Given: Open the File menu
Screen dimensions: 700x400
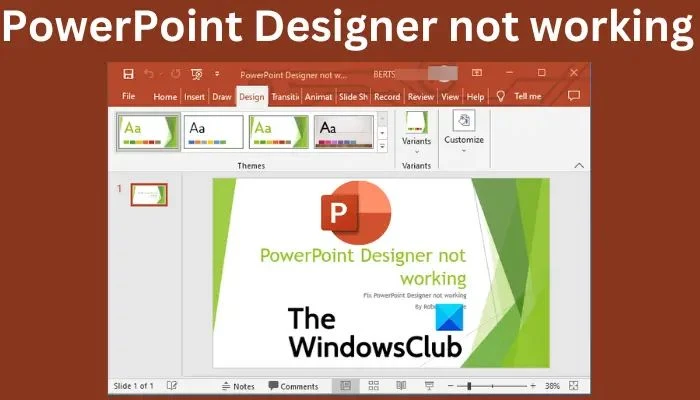Looking at the screenshot, I should pos(128,97).
